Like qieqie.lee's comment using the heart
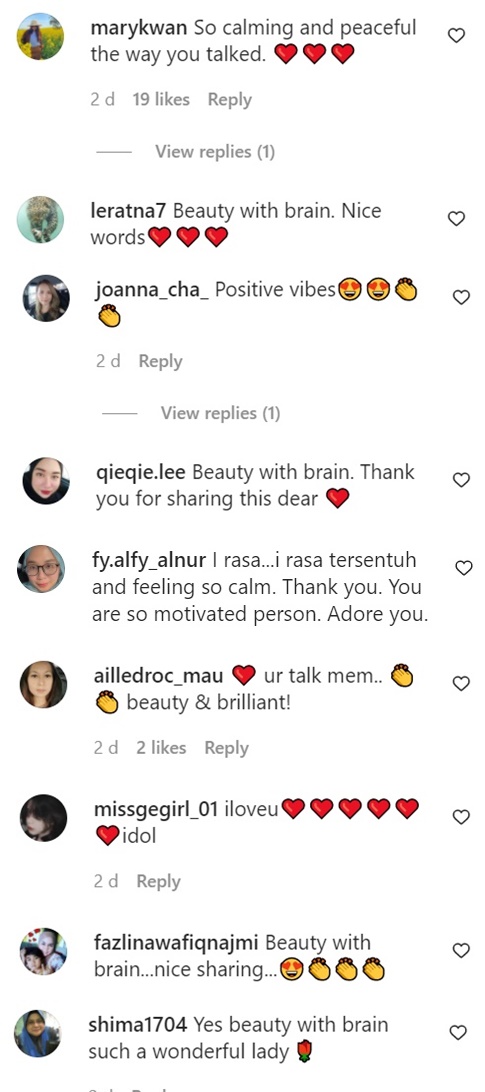 [x=461, y=480]
